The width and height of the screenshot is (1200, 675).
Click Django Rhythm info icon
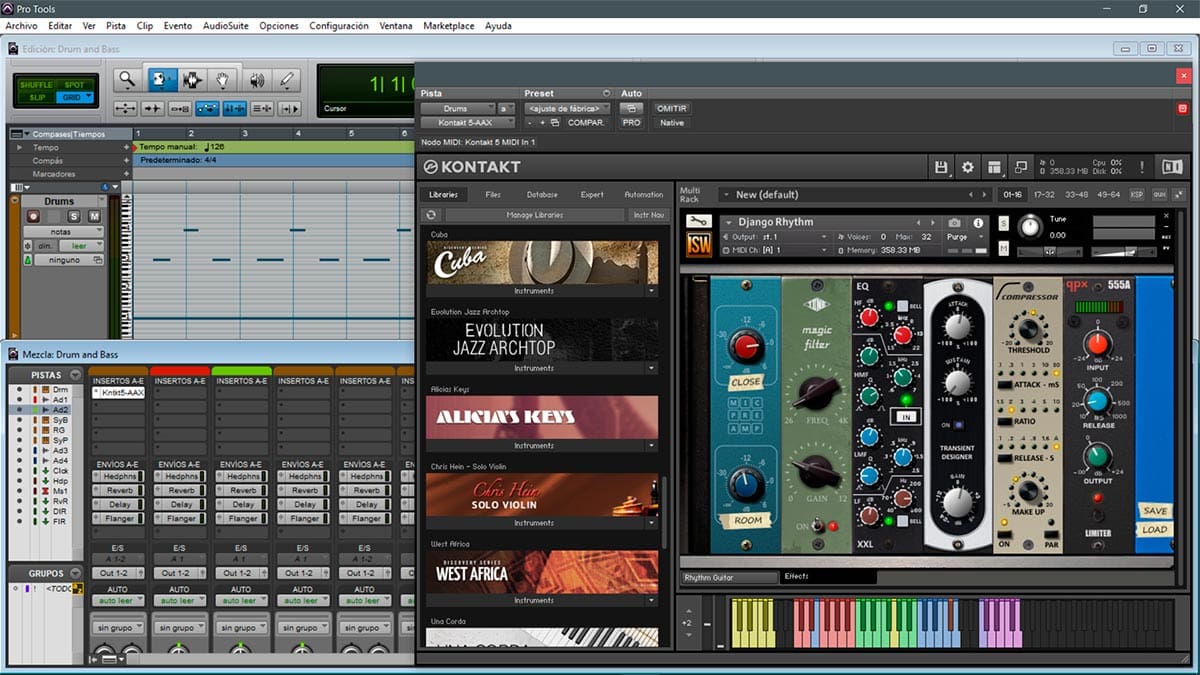point(978,223)
